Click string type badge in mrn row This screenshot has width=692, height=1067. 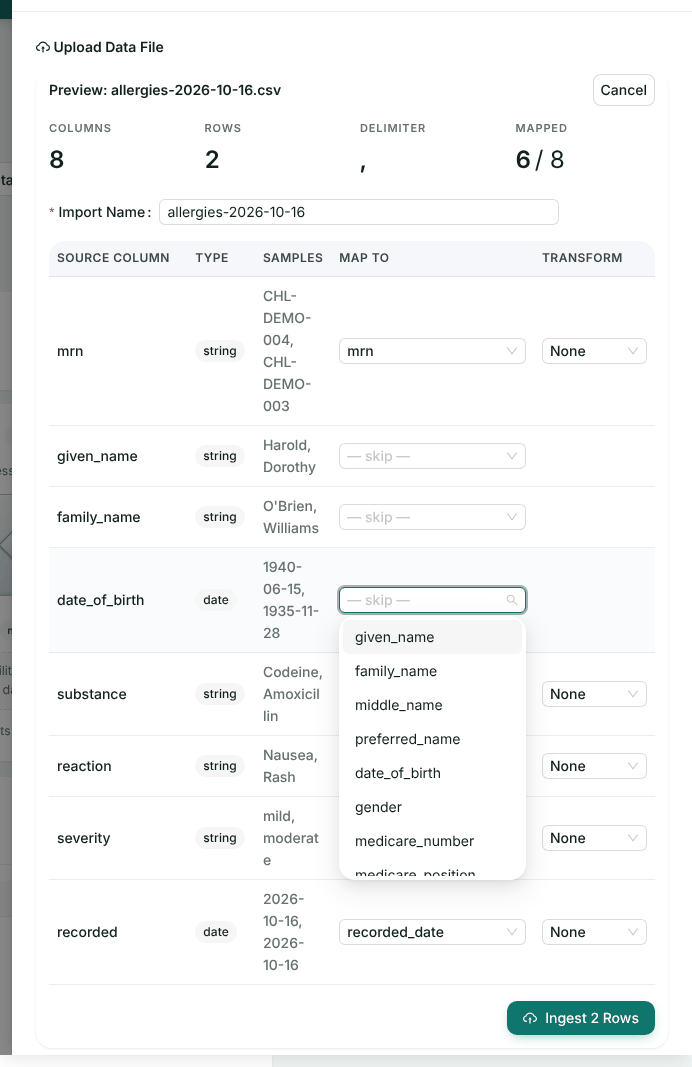coord(220,351)
